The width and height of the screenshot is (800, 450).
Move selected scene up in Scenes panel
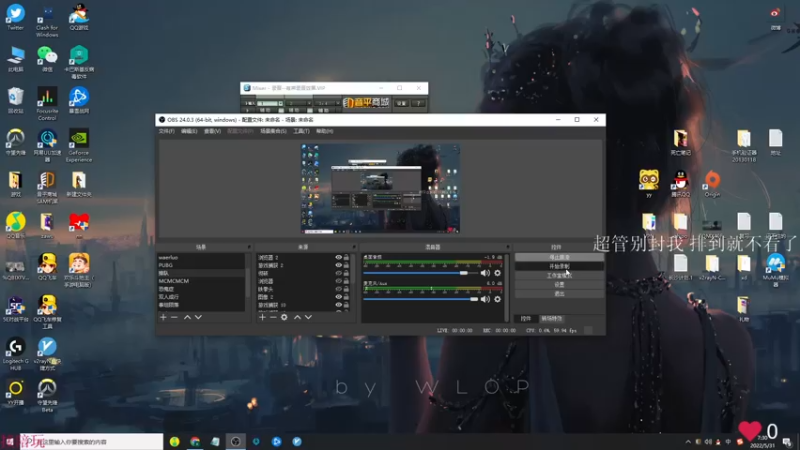(187, 317)
